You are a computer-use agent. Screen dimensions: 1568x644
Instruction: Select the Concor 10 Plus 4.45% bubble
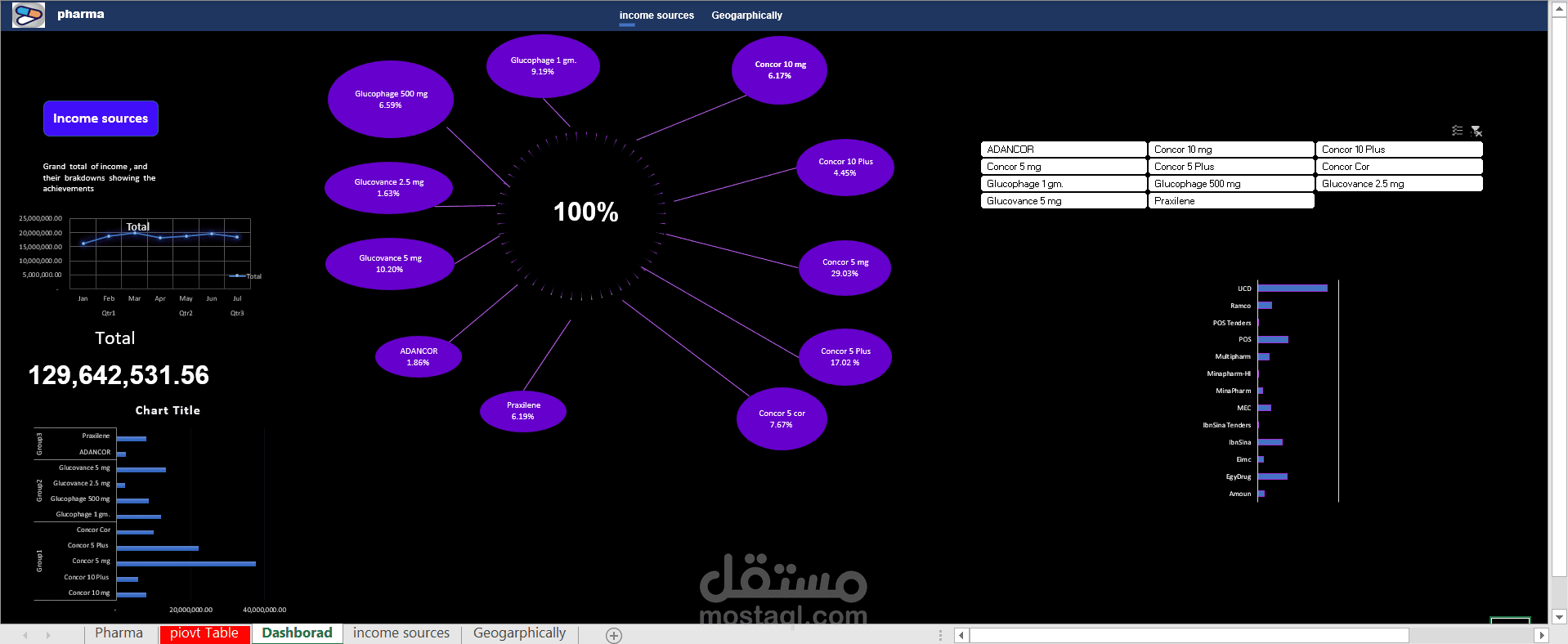point(845,168)
